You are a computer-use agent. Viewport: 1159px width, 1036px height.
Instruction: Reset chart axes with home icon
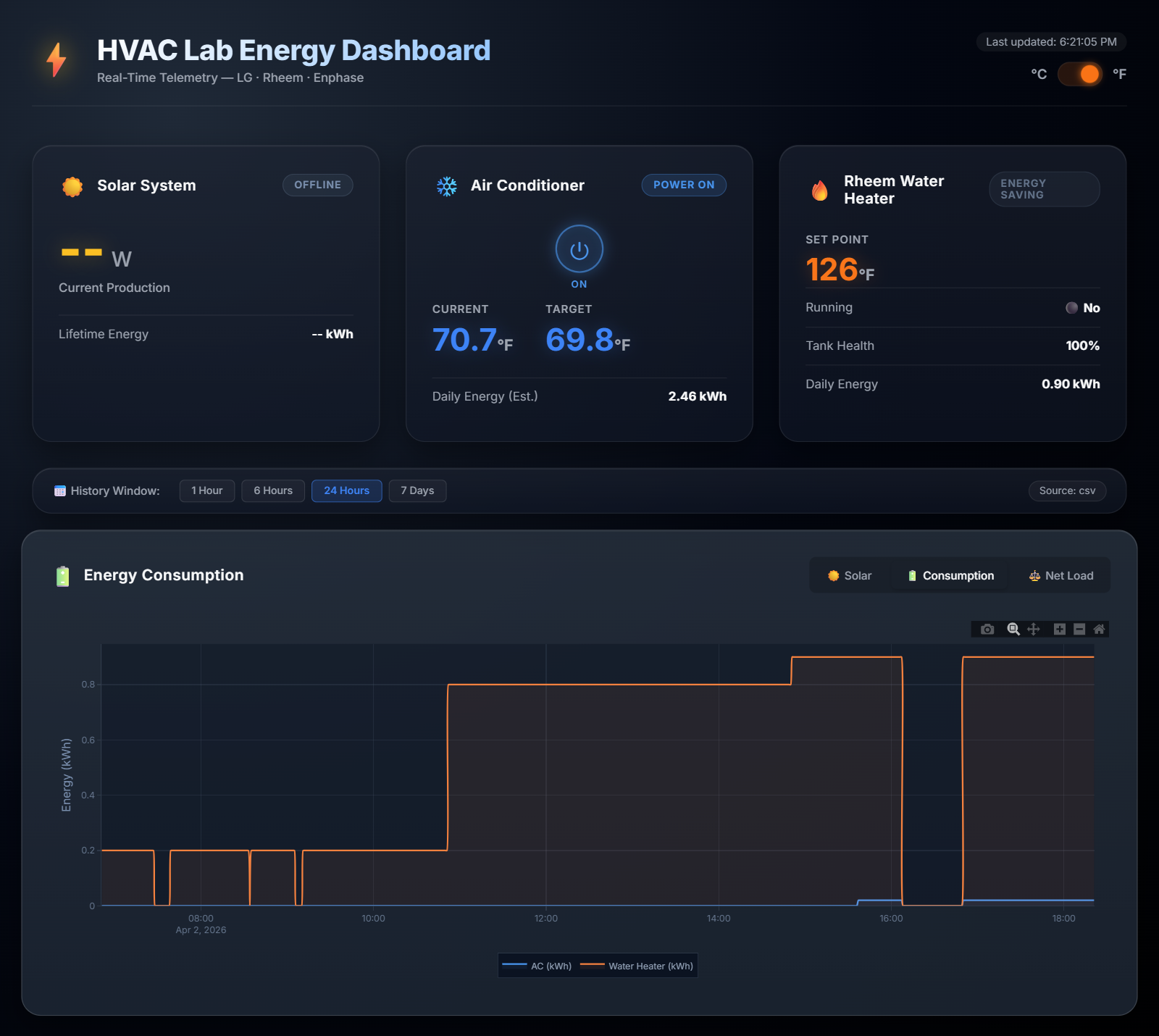tap(1099, 629)
